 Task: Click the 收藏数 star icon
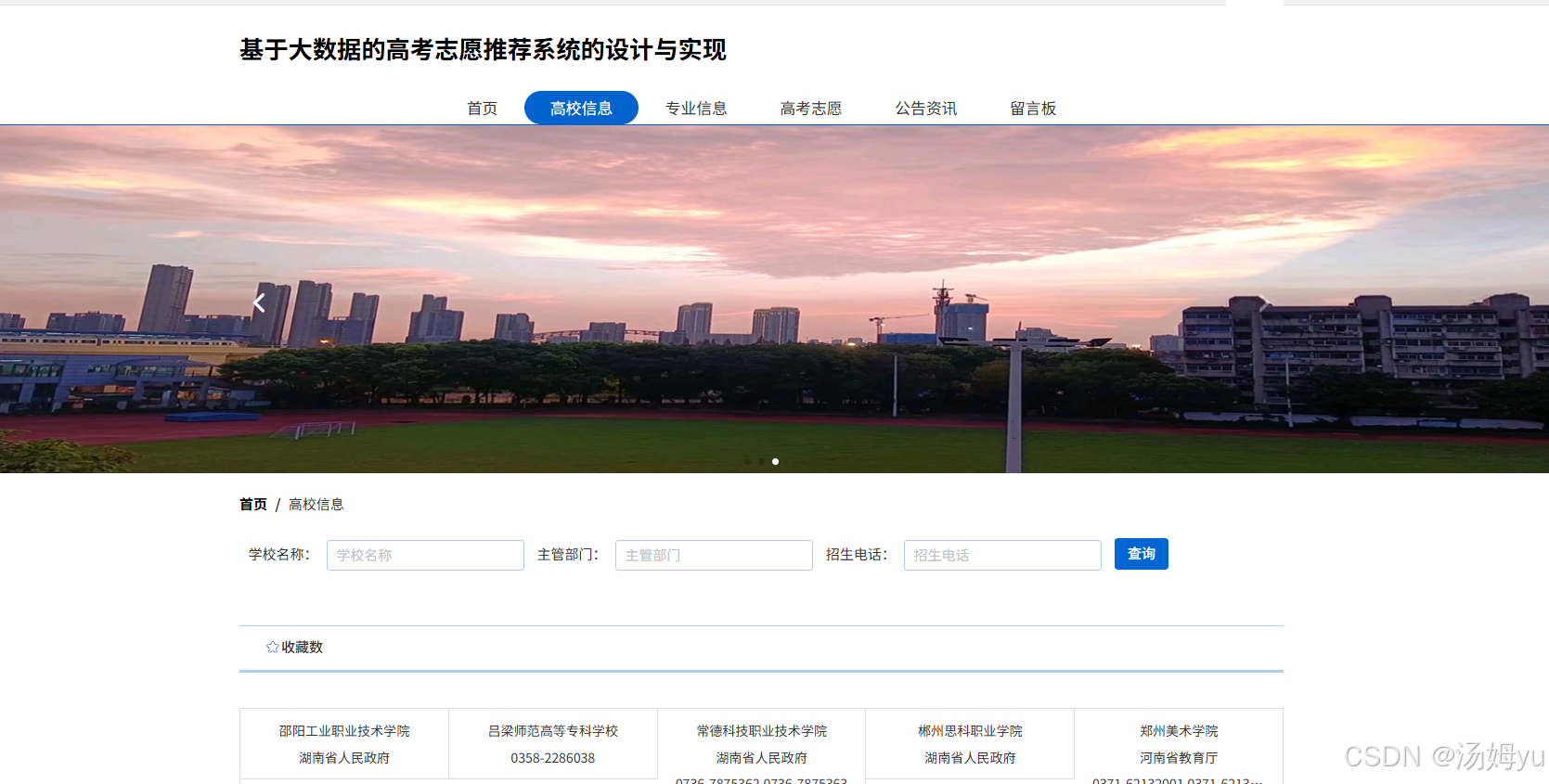point(272,647)
